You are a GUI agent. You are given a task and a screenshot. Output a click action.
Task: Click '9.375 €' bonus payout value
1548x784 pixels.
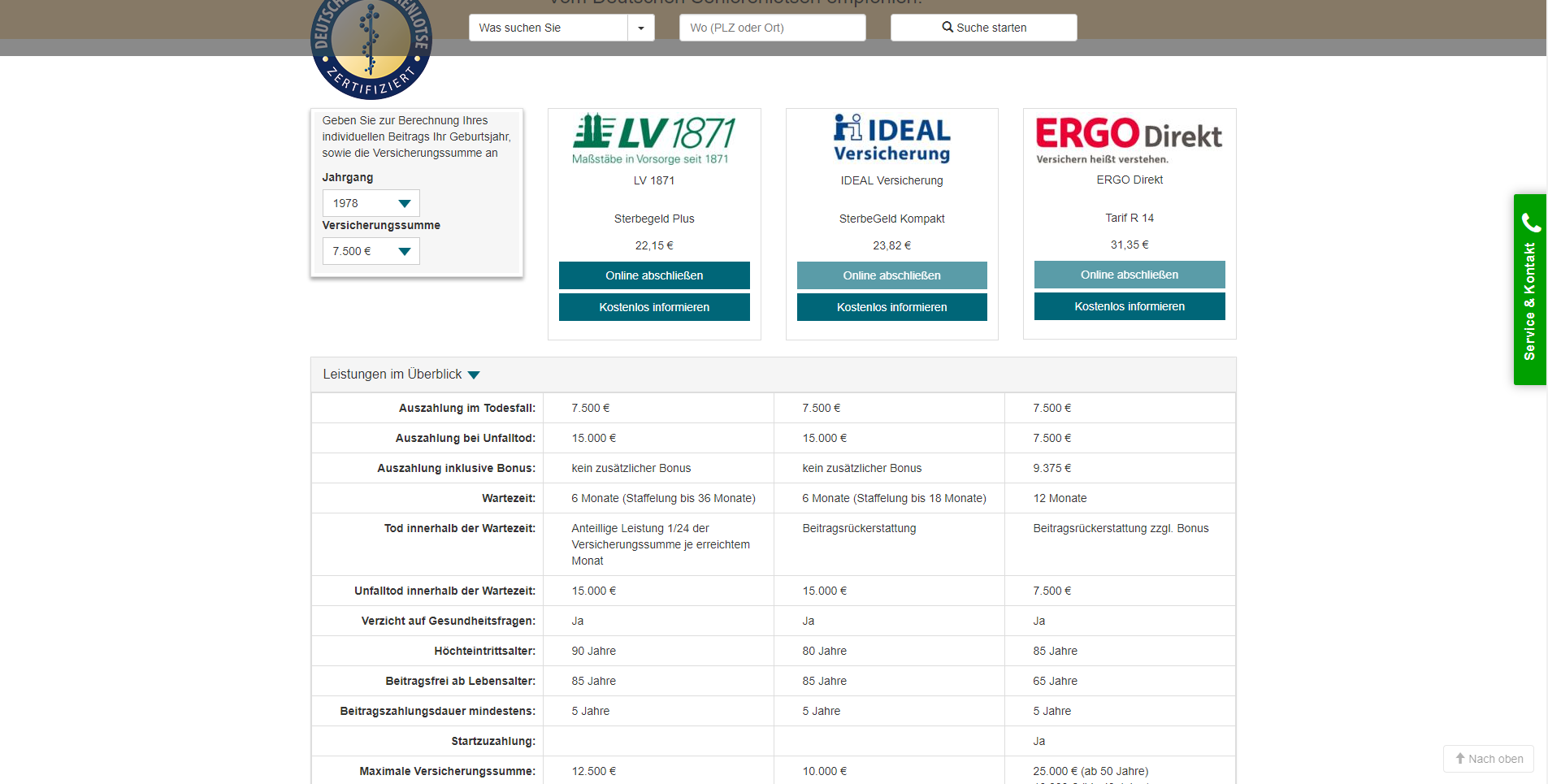point(1052,468)
